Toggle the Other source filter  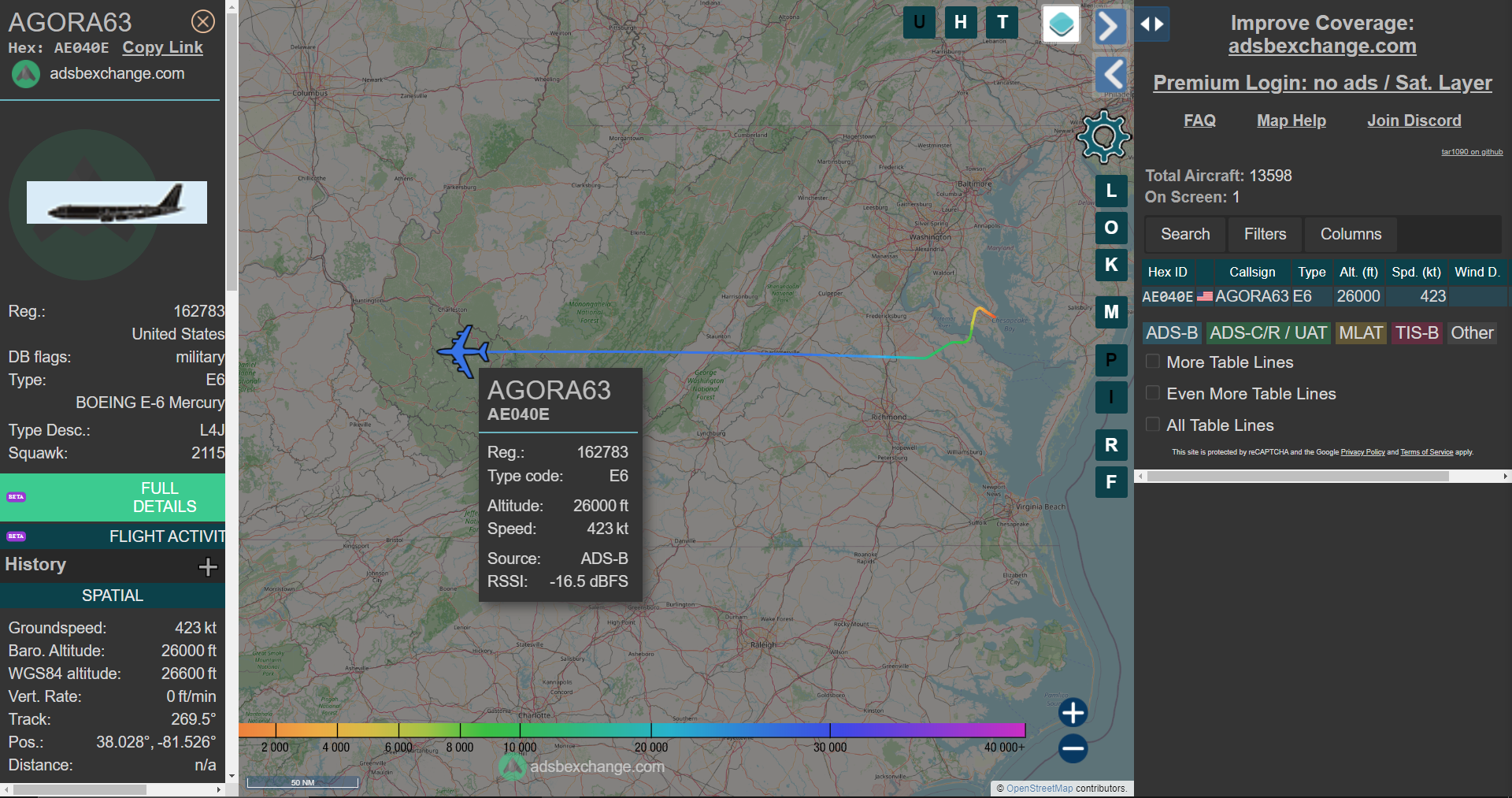(x=1472, y=333)
